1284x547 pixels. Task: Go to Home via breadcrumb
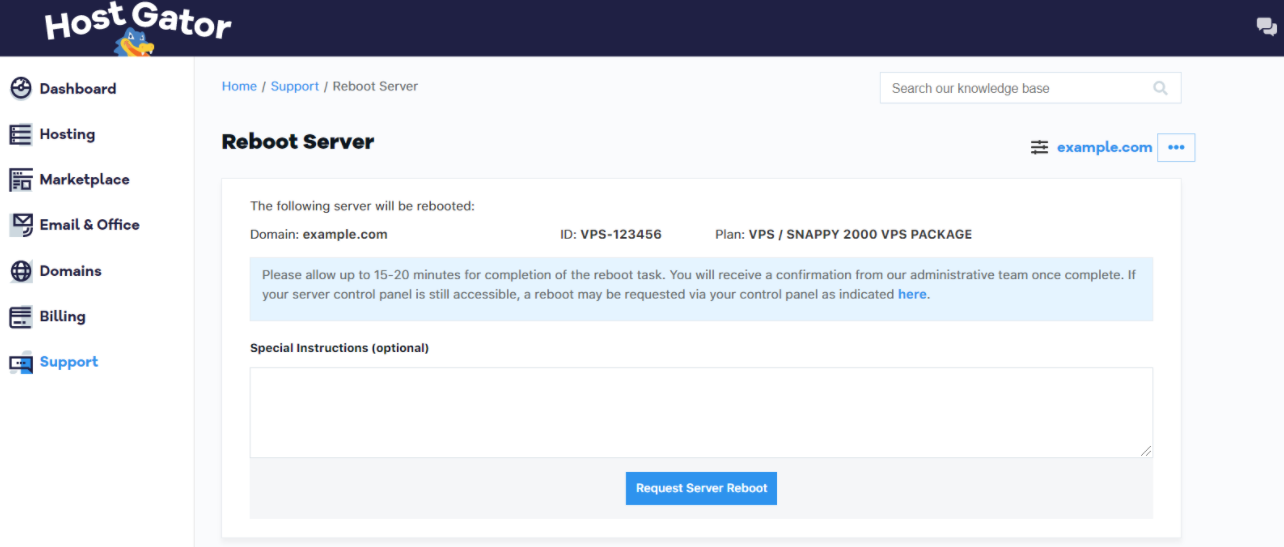tap(239, 86)
